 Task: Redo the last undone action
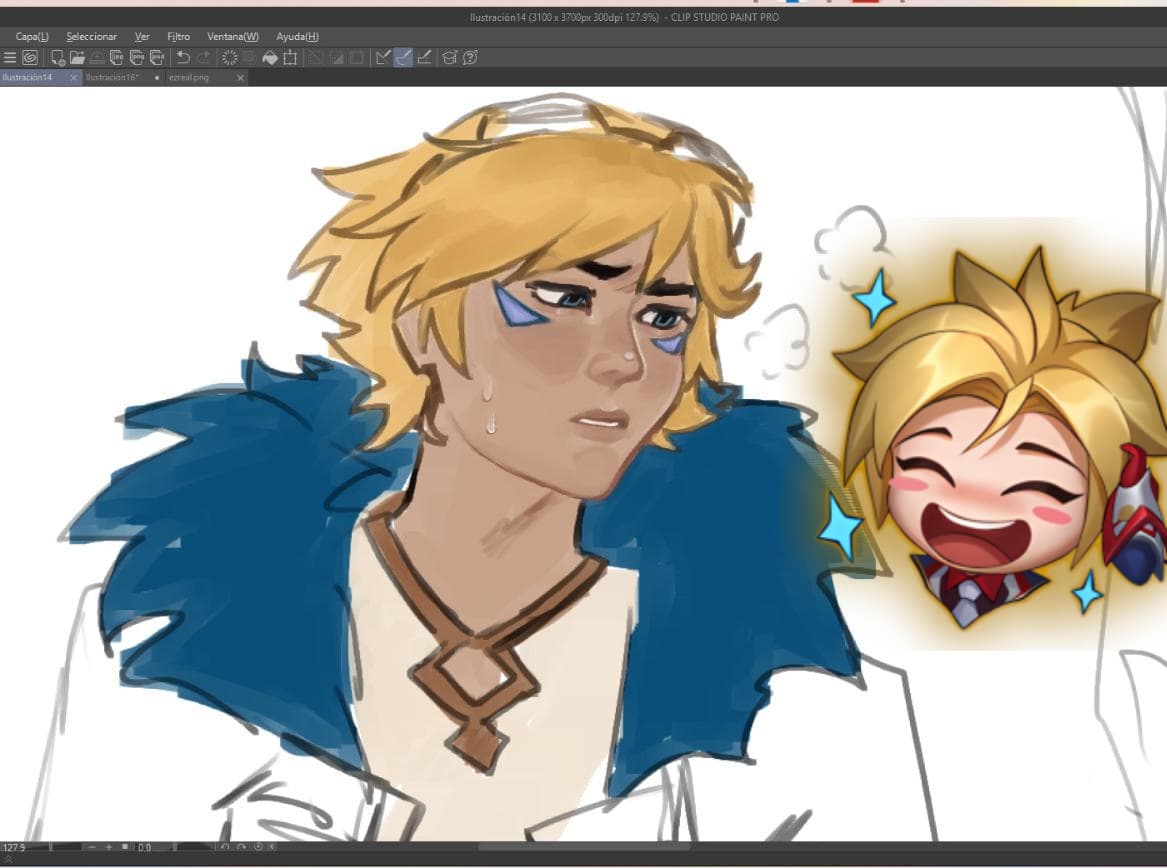[204, 57]
